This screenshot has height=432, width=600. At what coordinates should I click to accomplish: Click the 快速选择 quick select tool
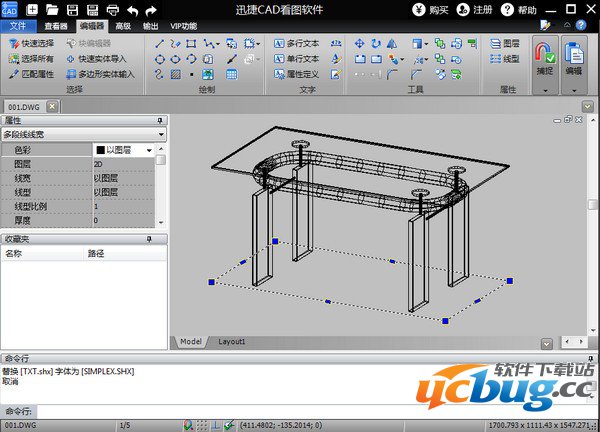click(34, 44)
